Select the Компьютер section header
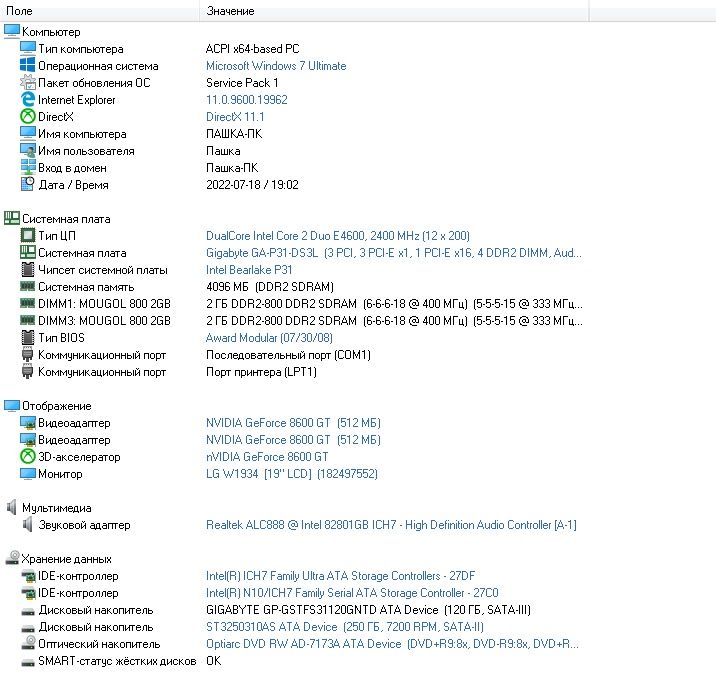The width and height of the screenshot is (716, 680). point(51,32)
